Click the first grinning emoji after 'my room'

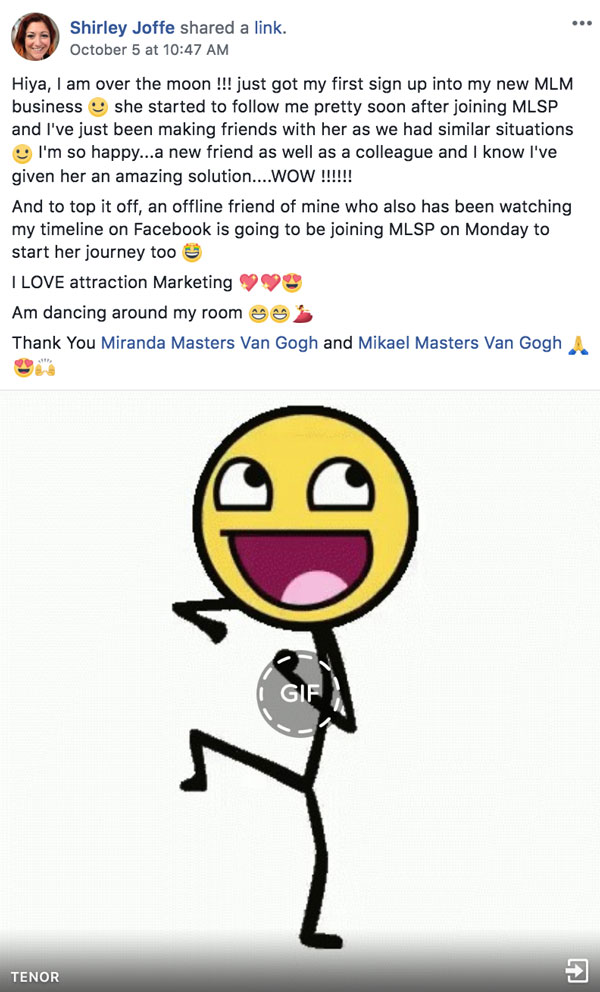tap(258, 313)
